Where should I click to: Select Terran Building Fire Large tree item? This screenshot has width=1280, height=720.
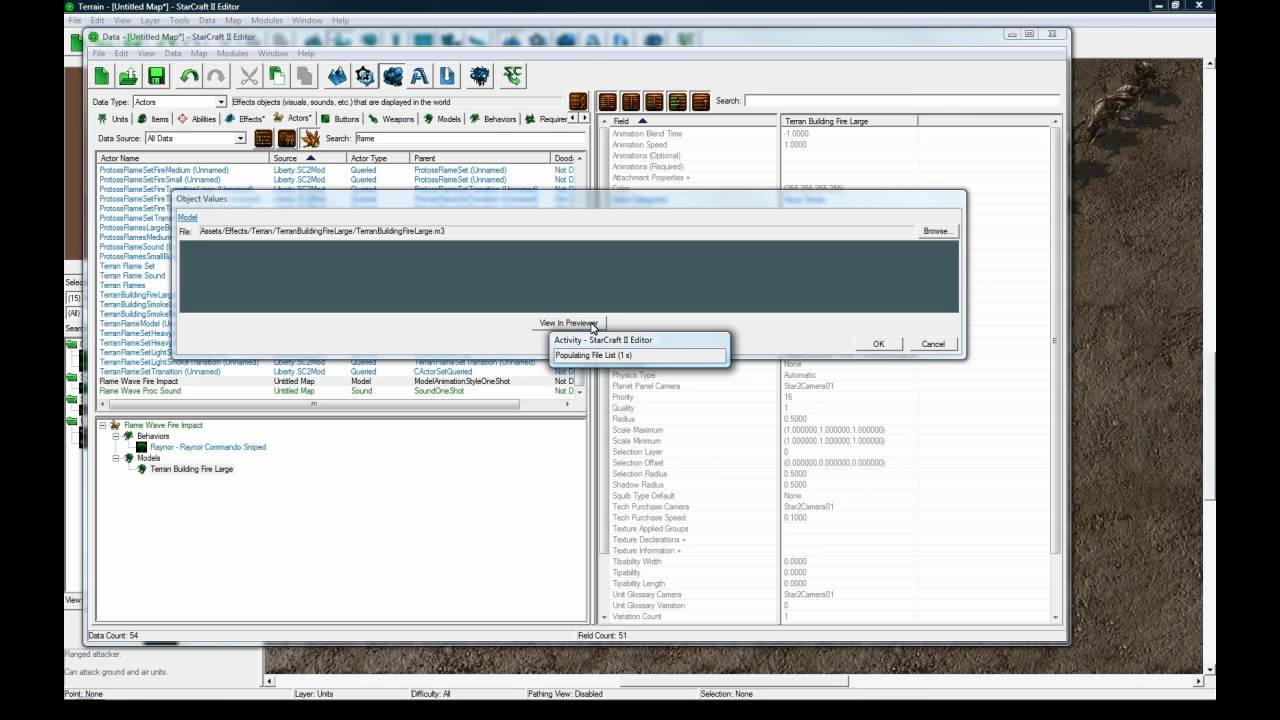click(x=191, y=469)
